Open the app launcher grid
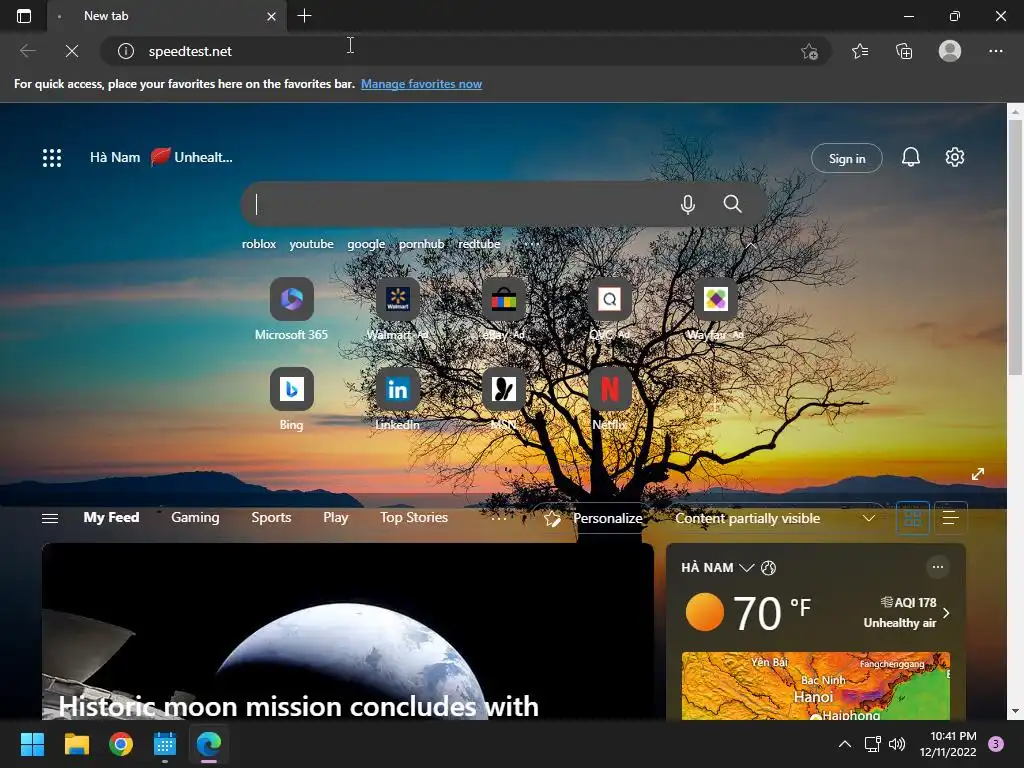The image size is (1024, 768). point(52,157)
